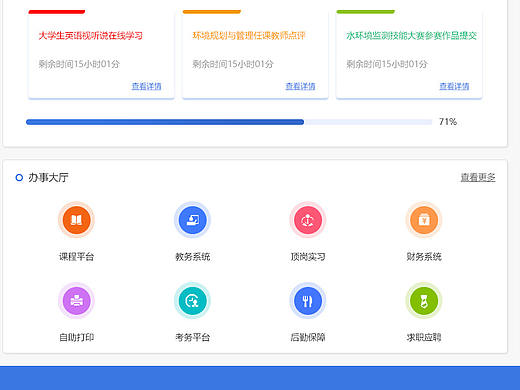
Task: Click 查看详情 on 环境规划与管理 card
Action: click(x=300, y=86)
